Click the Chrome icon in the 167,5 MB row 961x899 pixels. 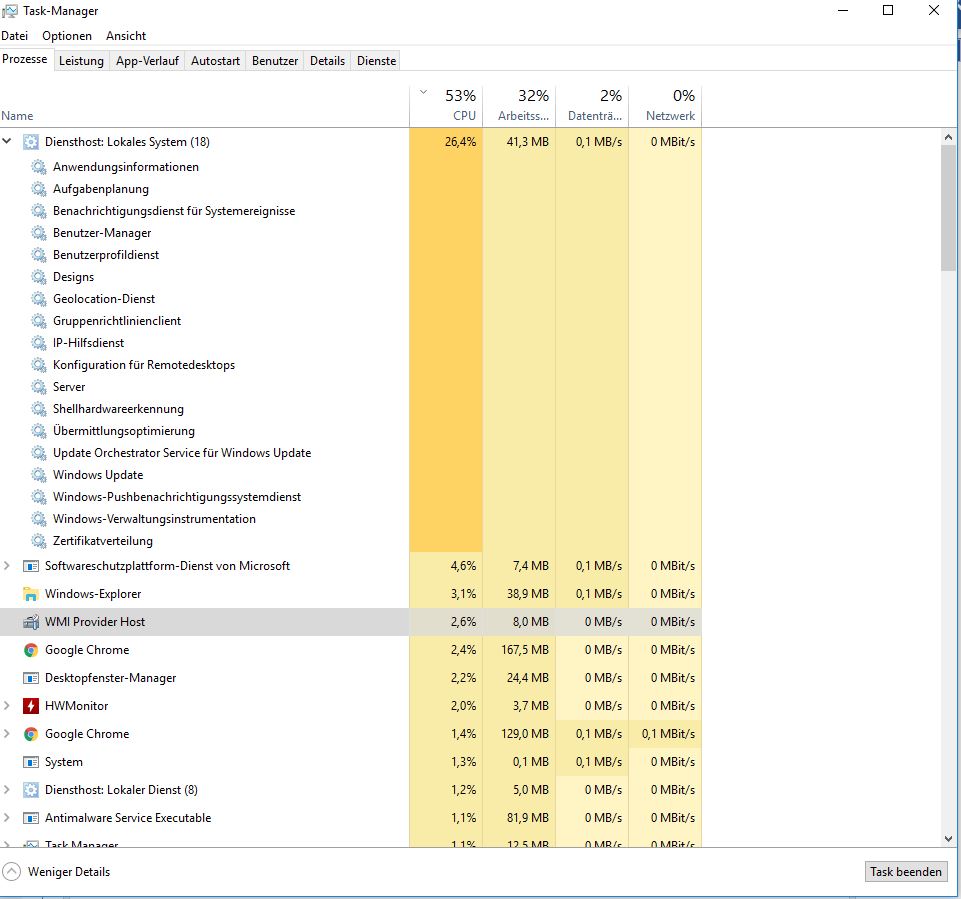[31, 650]
